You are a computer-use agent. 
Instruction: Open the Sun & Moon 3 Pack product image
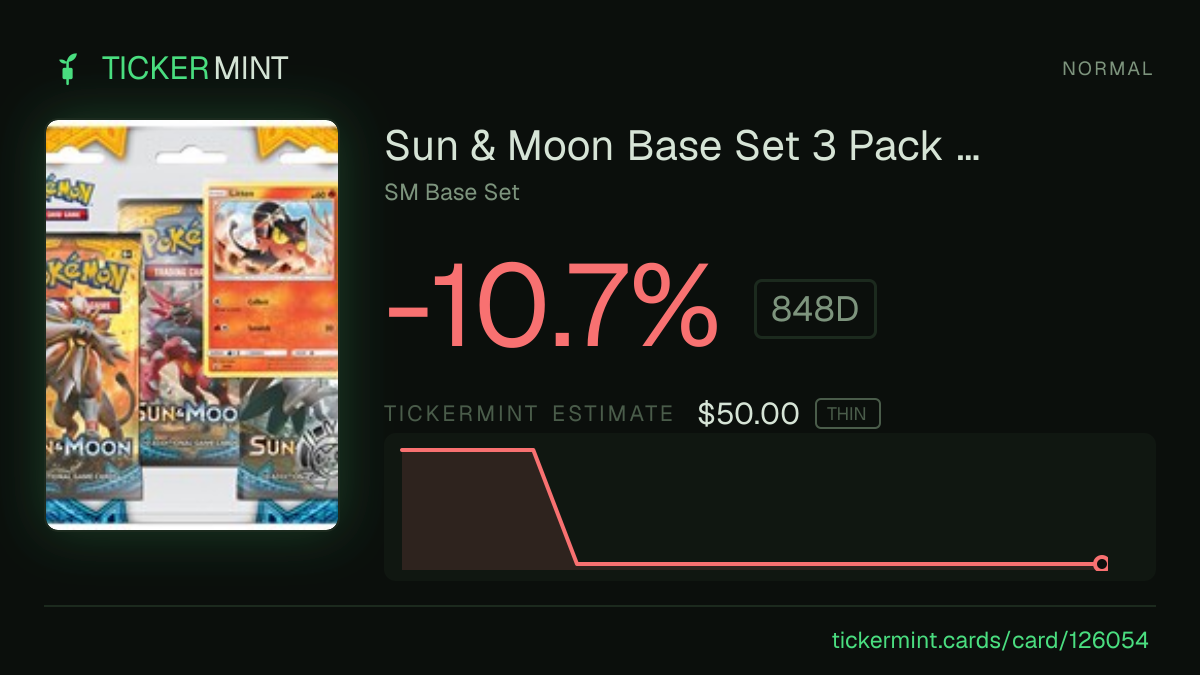[192, 325]
